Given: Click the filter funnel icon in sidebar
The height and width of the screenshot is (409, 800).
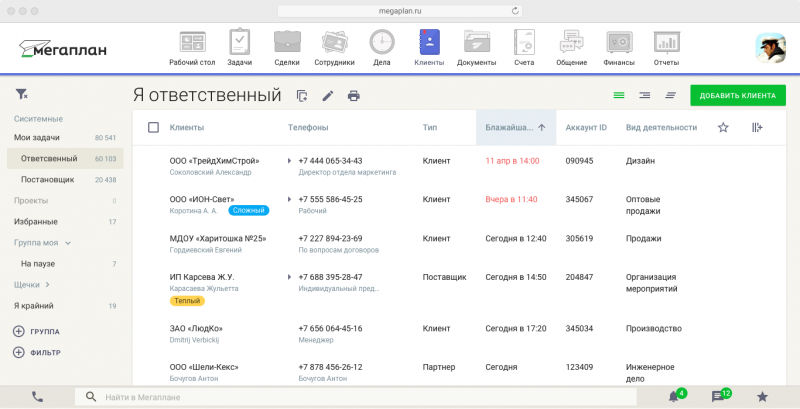Looking at the screenshot, I should tap(21, 94).
